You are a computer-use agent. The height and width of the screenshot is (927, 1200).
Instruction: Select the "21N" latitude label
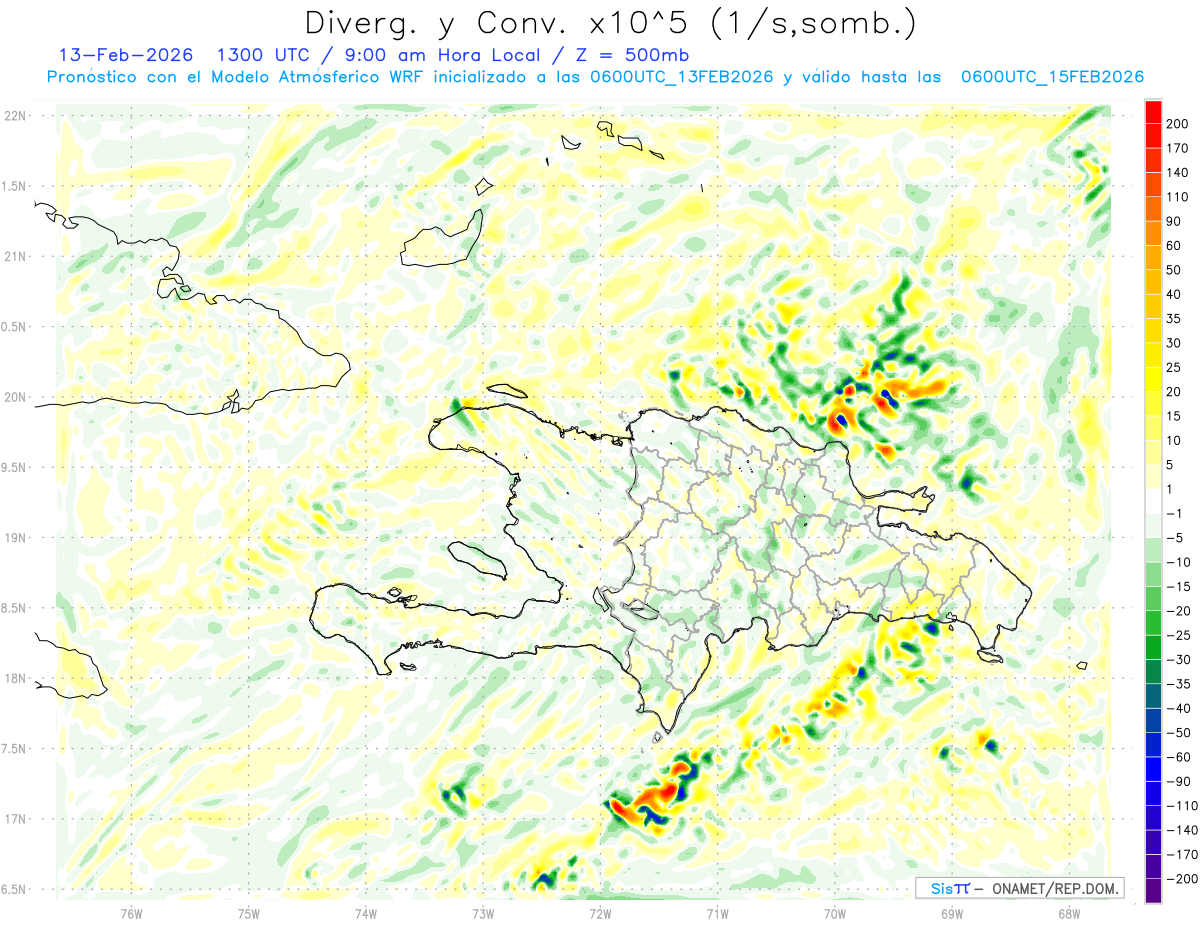(15, 256)
